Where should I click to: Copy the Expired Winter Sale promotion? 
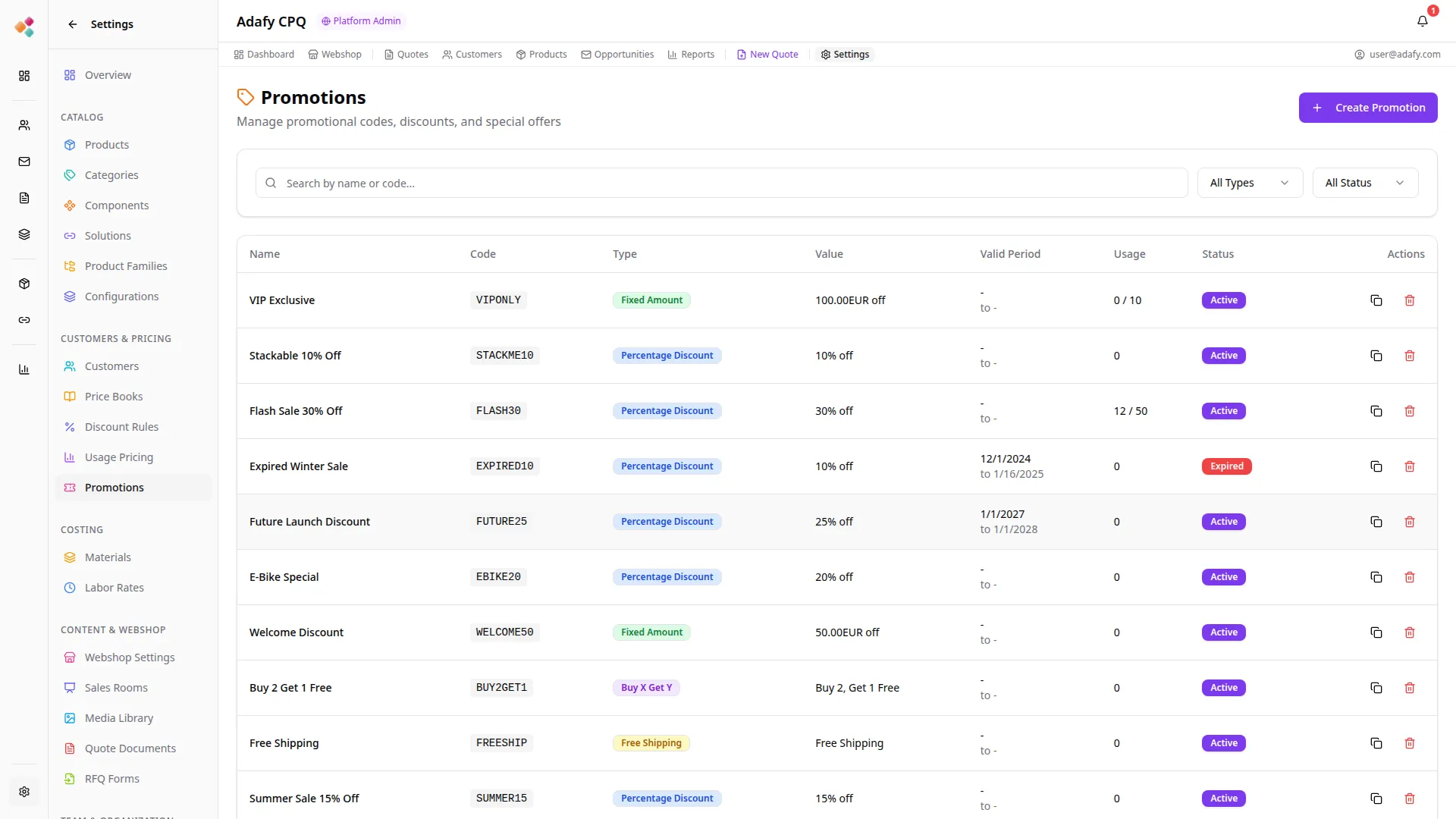coord(1376,466)
